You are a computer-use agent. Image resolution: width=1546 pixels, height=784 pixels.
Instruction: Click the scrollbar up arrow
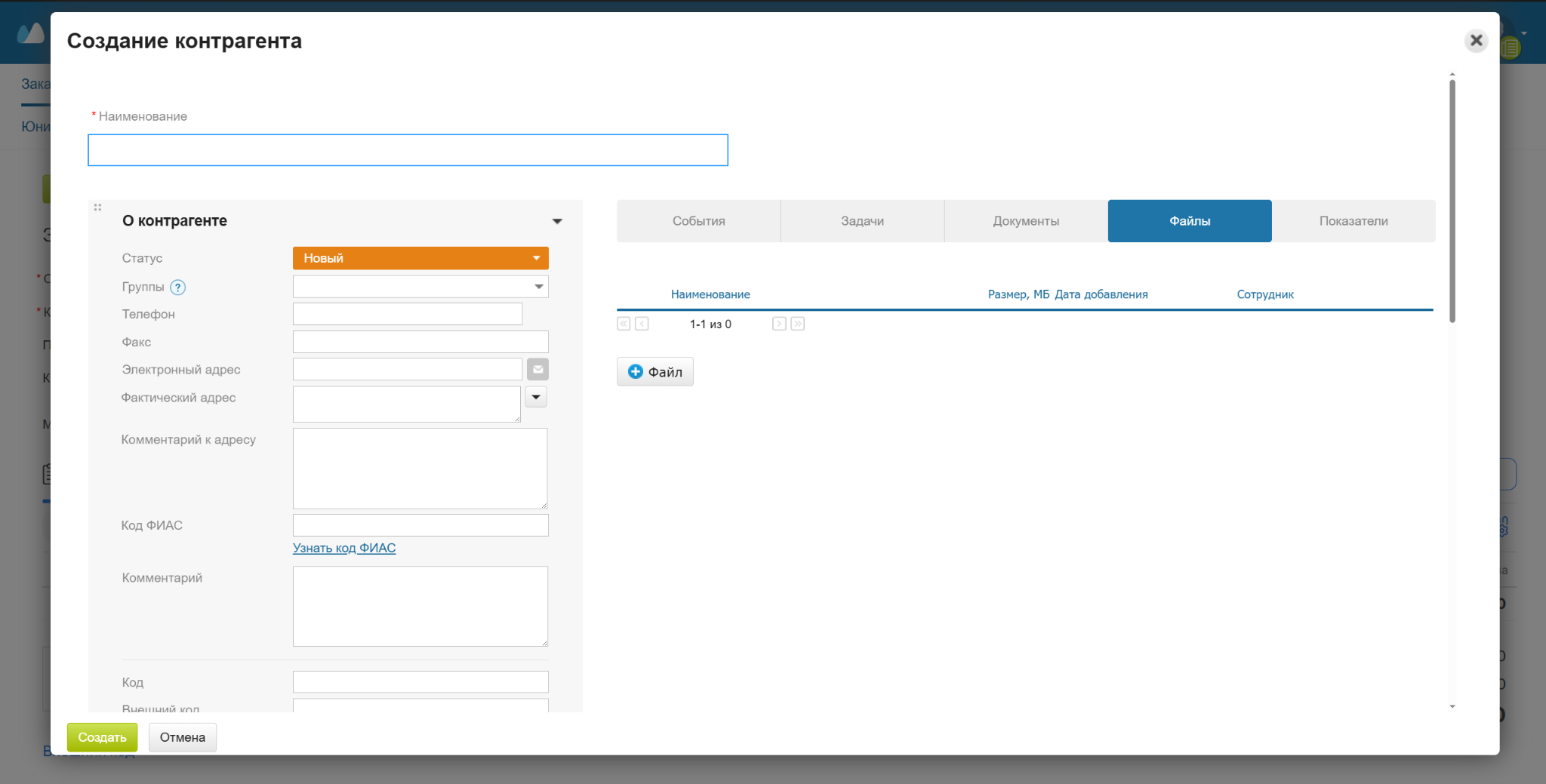coord(1452,75)
